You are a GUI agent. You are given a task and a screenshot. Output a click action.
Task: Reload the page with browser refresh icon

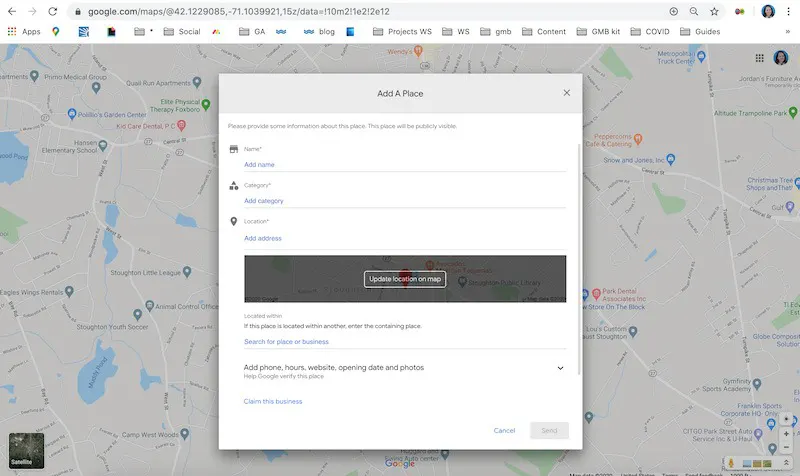pyautogui.click(x=53, y=11)
